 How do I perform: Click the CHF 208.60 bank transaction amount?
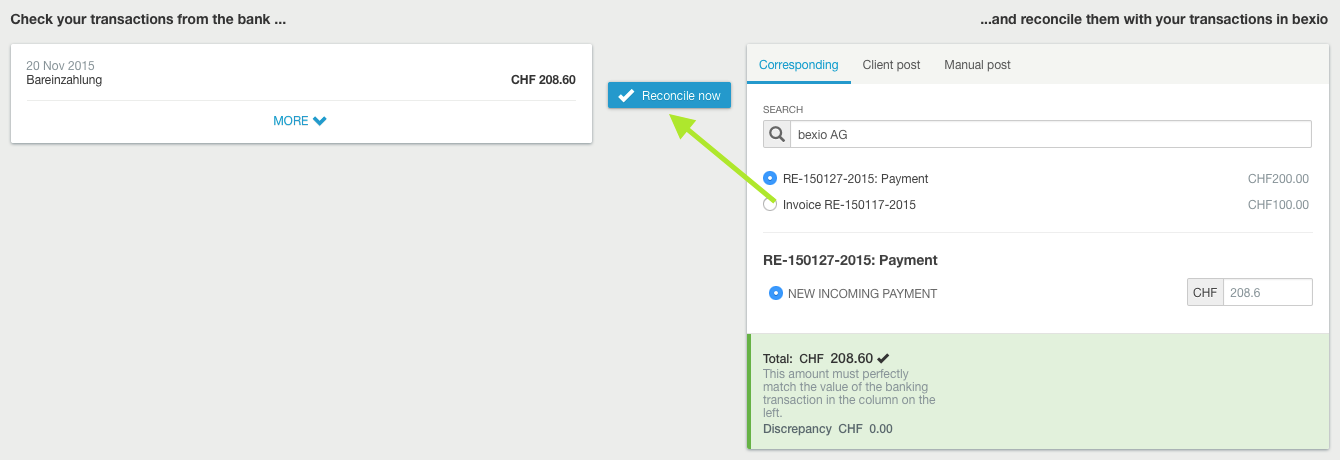[542, 80]
